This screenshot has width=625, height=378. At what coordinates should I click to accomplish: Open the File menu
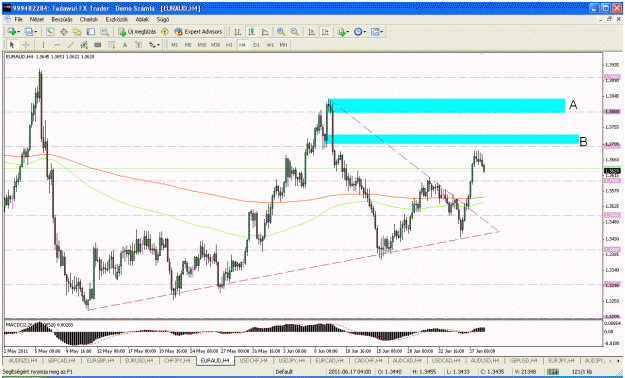[18, 19]
